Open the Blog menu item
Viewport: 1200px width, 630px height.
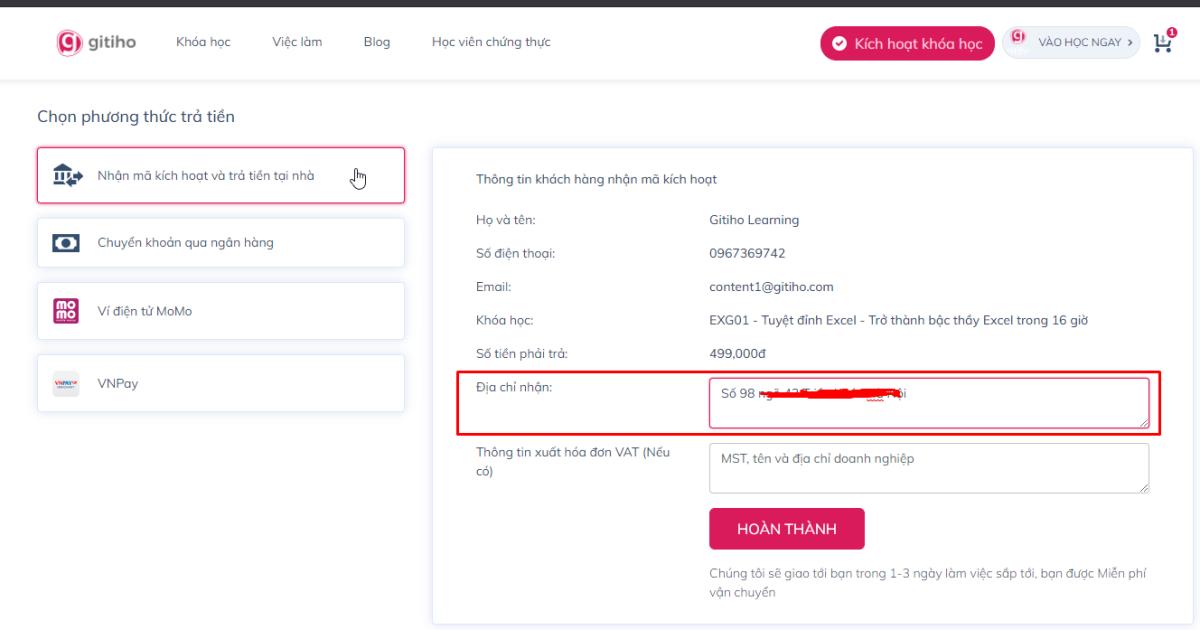377,42
